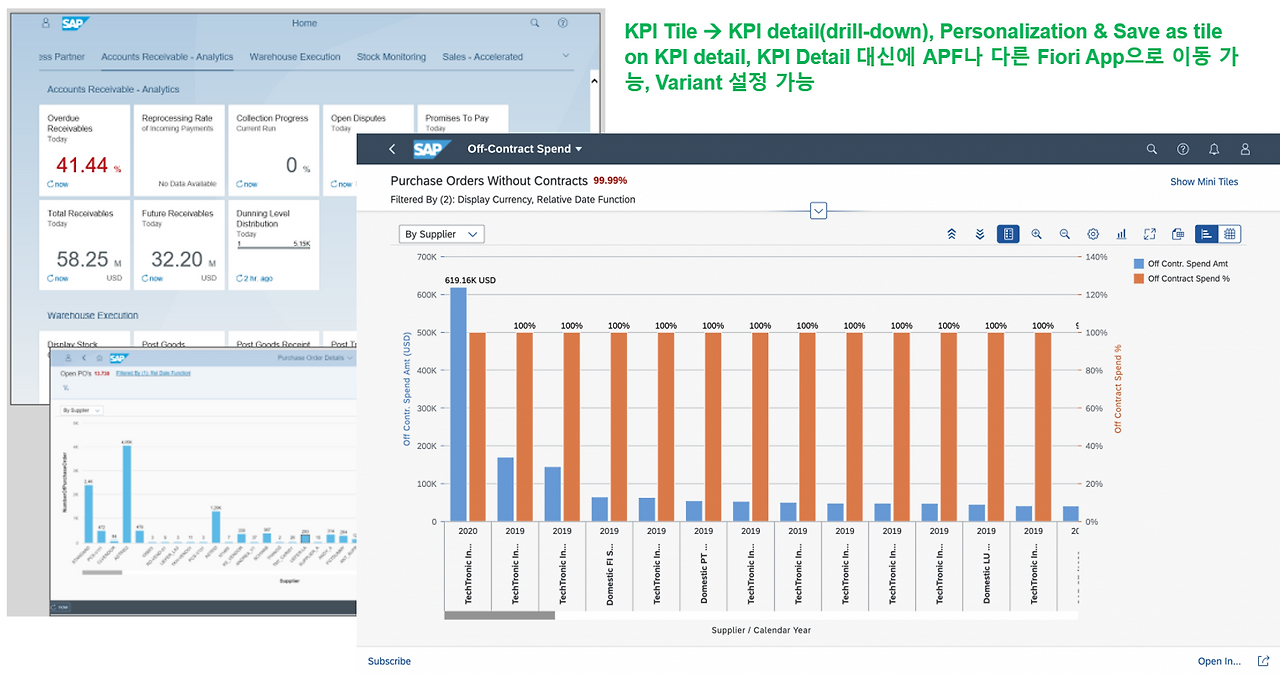Open the chart settings gear icon
The height and width of the screenshot is (675, 1280).
tap(1092, 233)
